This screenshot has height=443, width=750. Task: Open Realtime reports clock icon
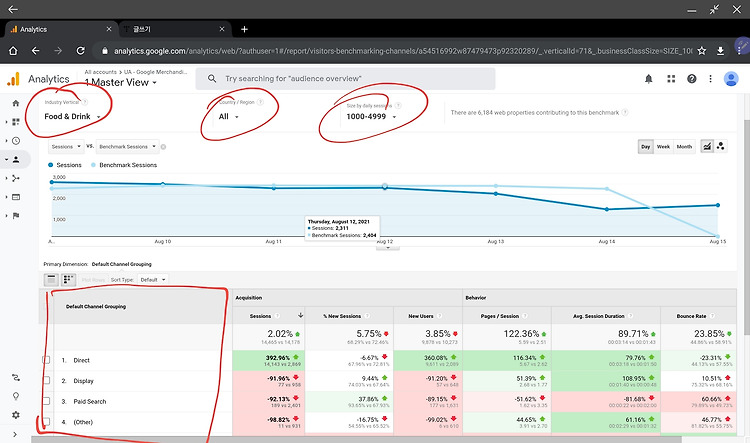click(16, 141)
